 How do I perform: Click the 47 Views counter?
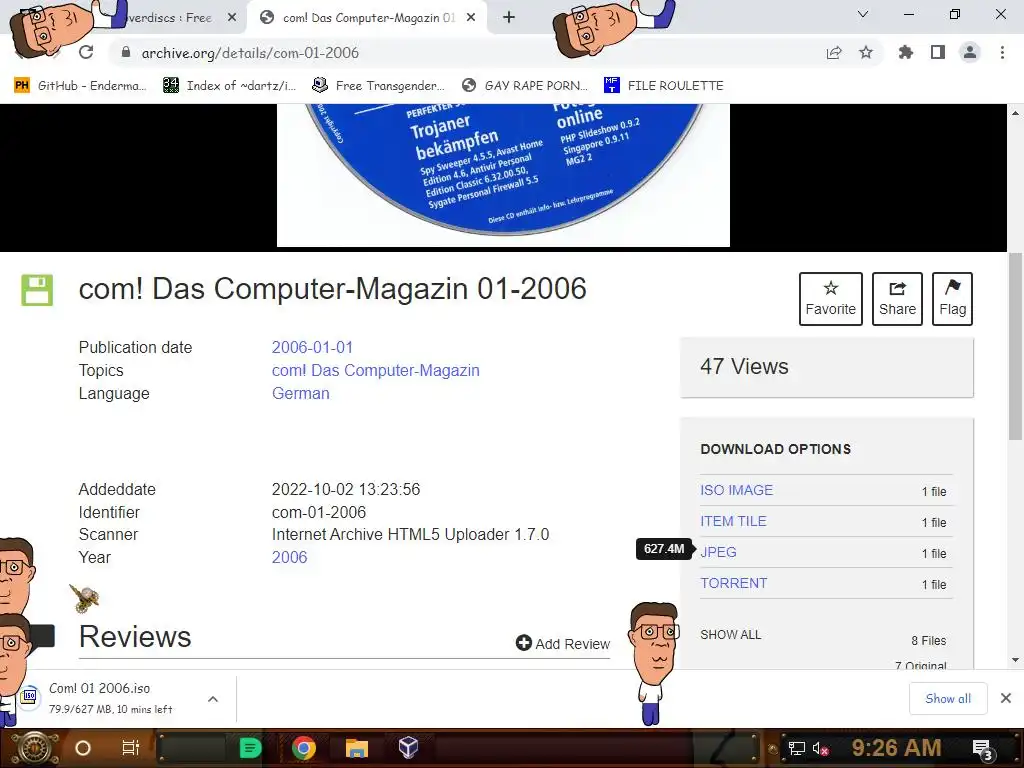click(744, 366)
